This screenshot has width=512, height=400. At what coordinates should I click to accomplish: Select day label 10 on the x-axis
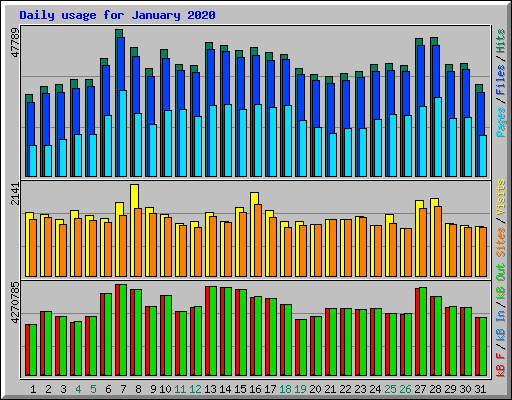165,389
